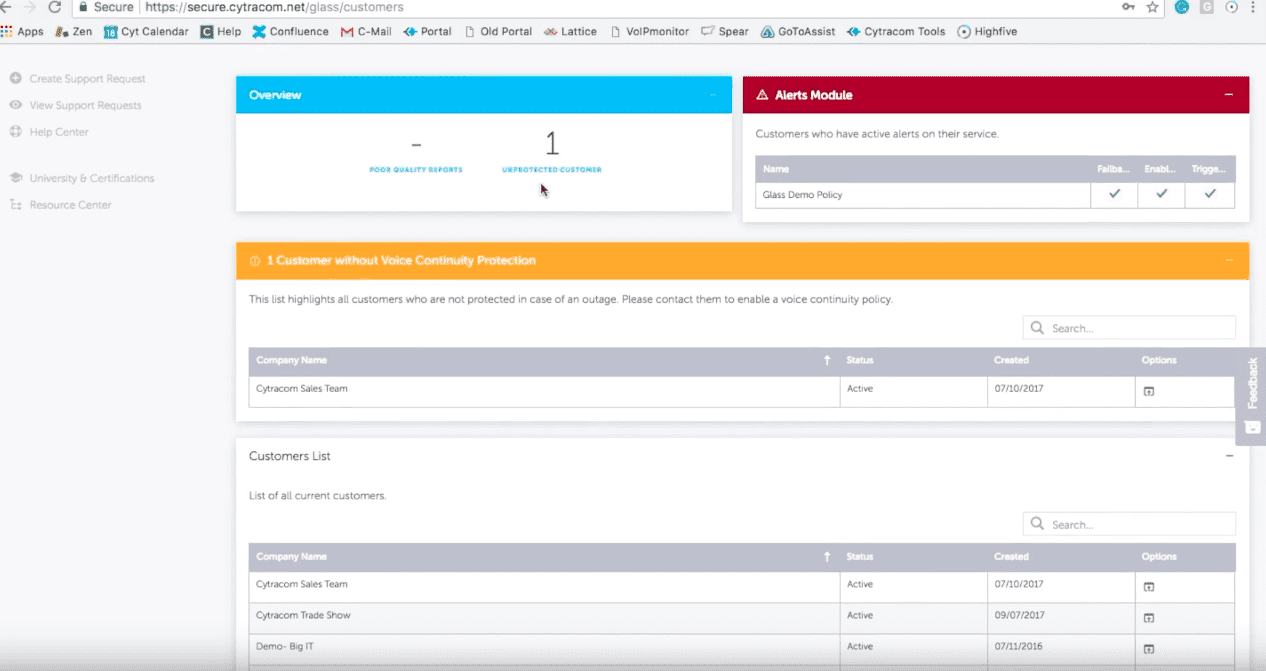Toggle Triggered checkmark for Glass Demo Policy
1266x671 pixels.
1210,194
